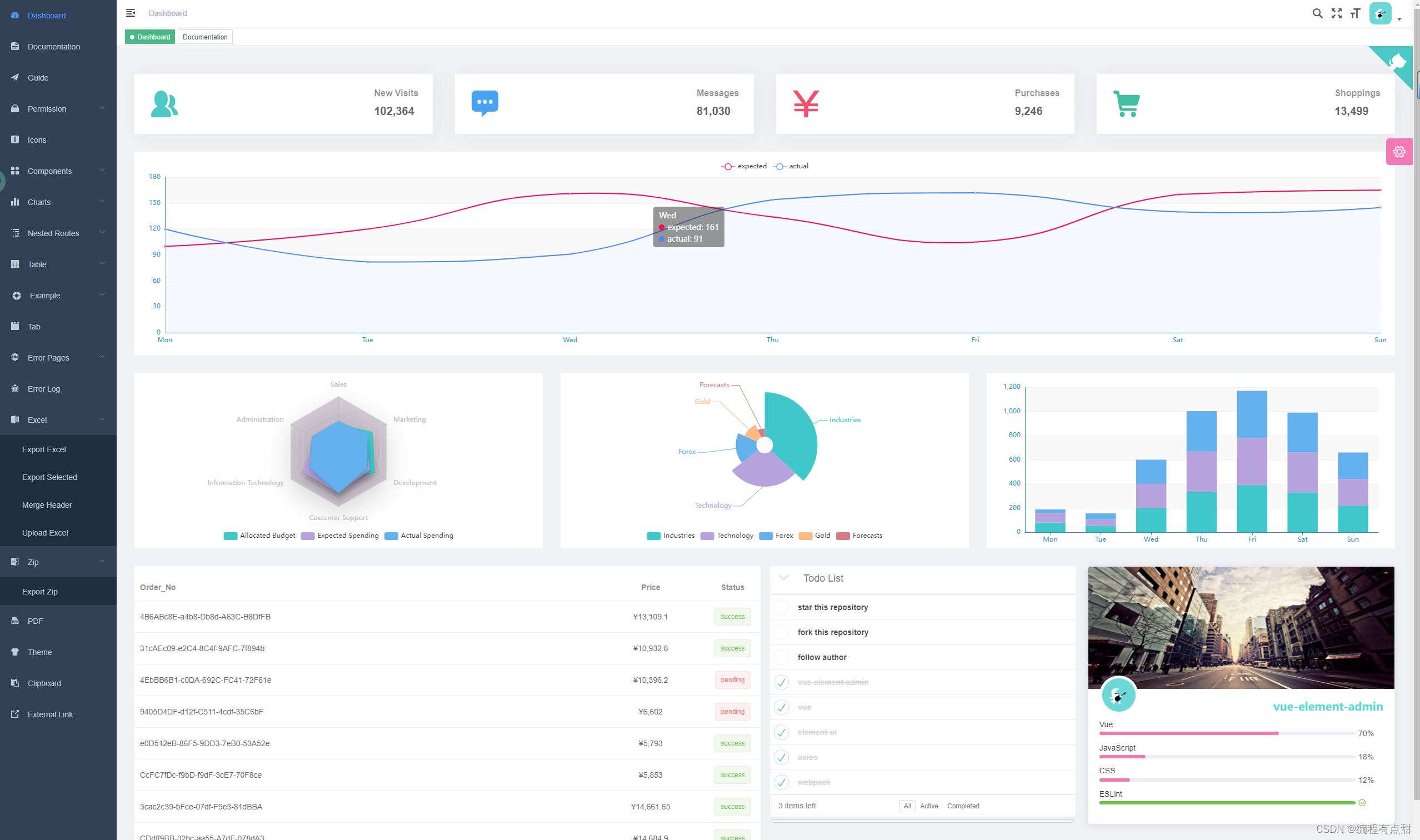The image size is (1420, 840).
Task: Enter fullscreen with the screenfull icon
Action: (1336, 13)
